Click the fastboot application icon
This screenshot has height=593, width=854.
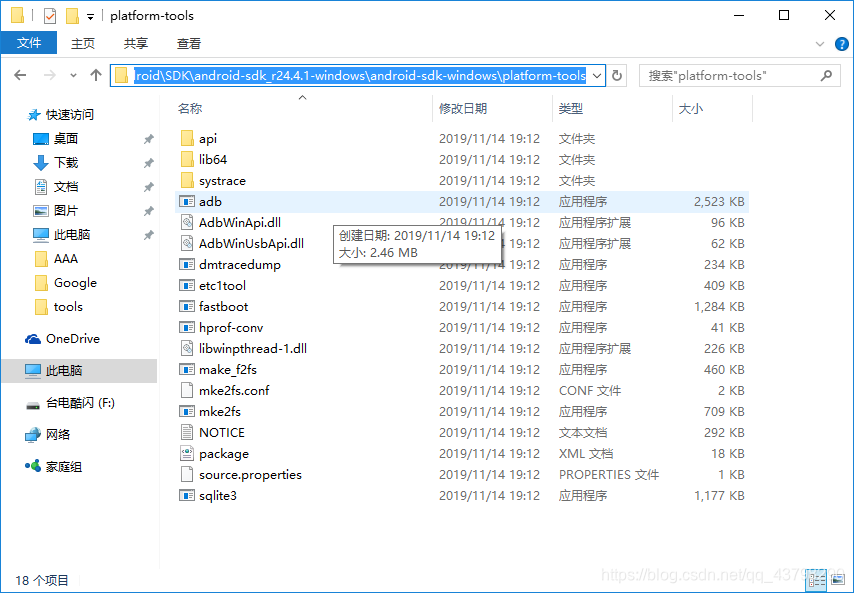187,307
